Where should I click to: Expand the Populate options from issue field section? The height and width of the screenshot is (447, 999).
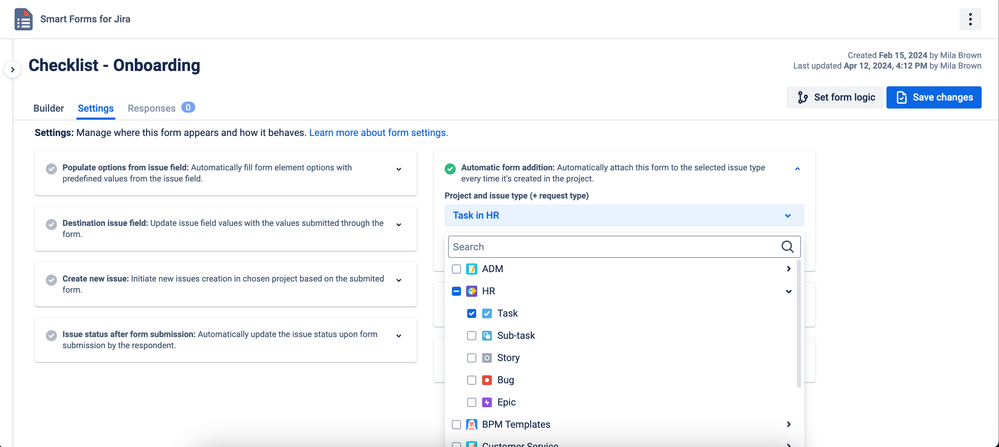pos(399,169)
